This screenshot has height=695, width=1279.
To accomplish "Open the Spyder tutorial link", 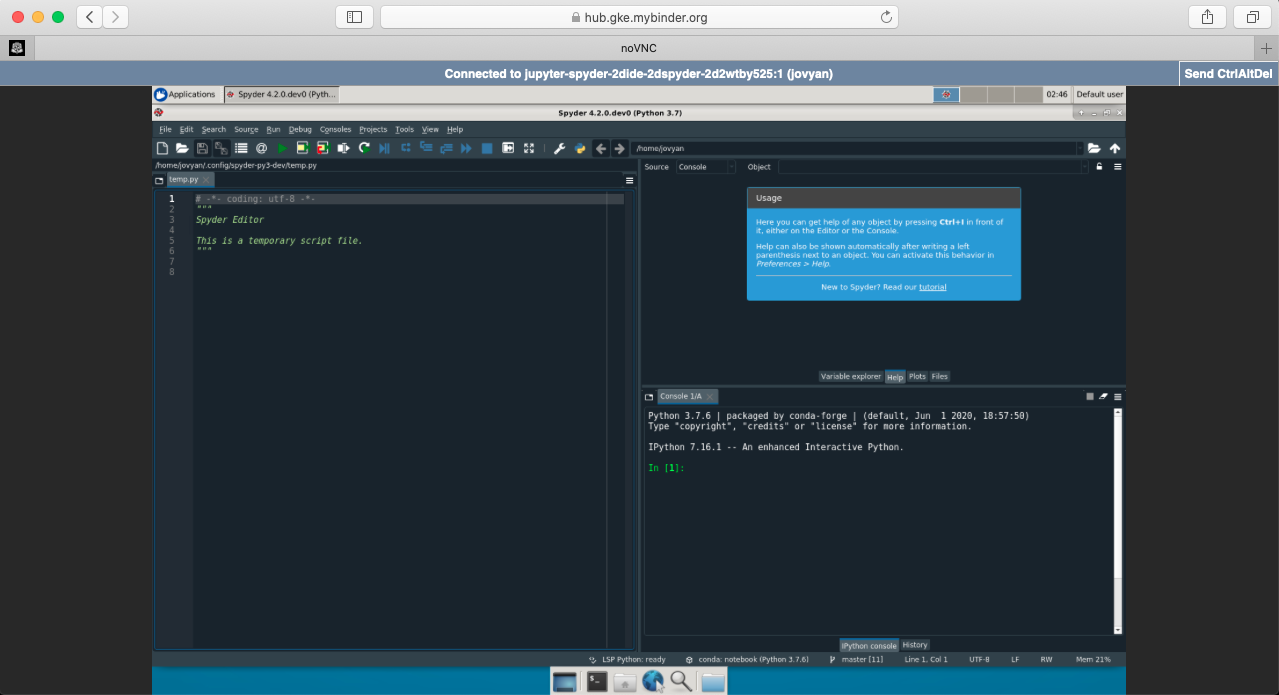I will pos(932,287).
